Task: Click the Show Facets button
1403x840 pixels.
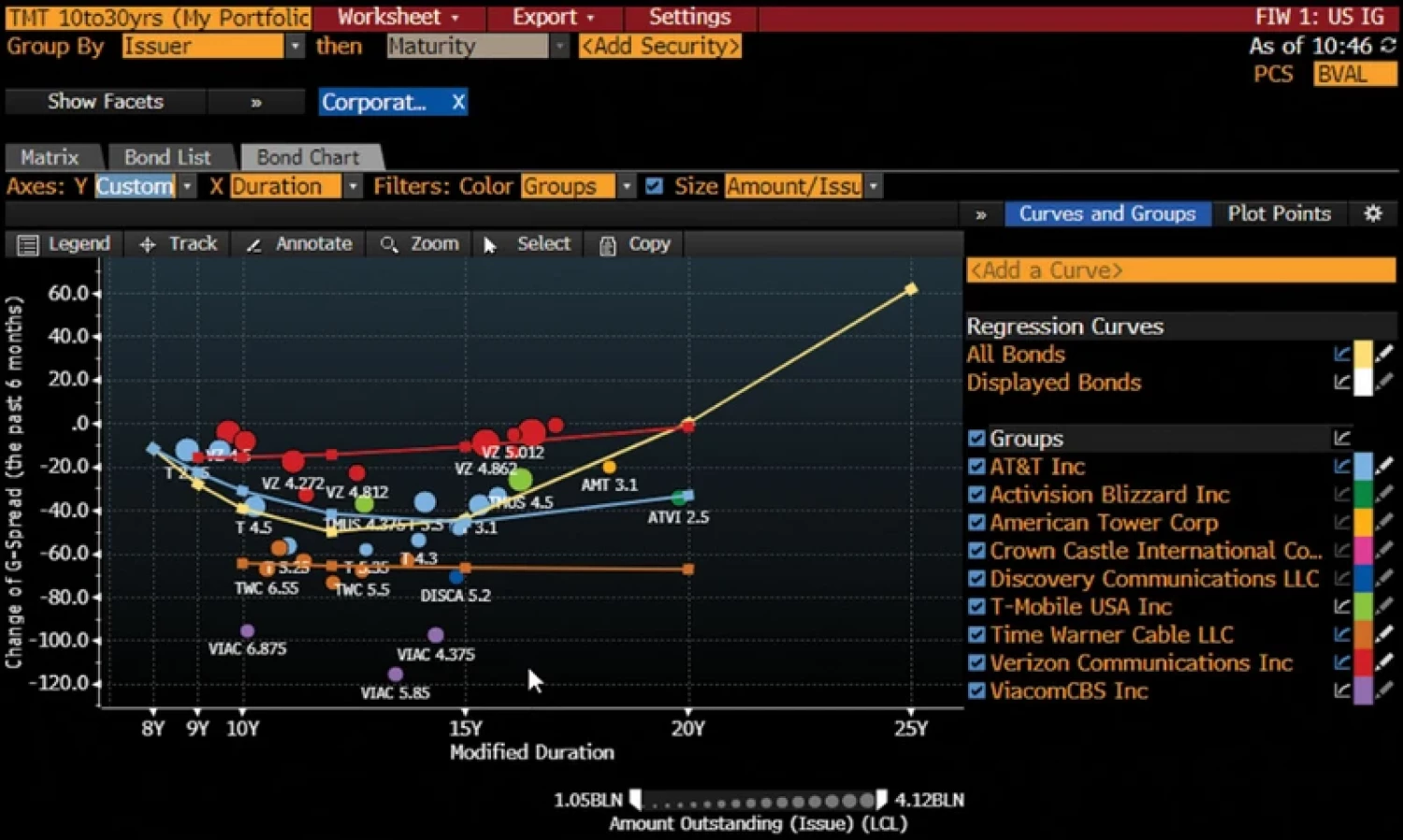Action: [x=105, y=102]
